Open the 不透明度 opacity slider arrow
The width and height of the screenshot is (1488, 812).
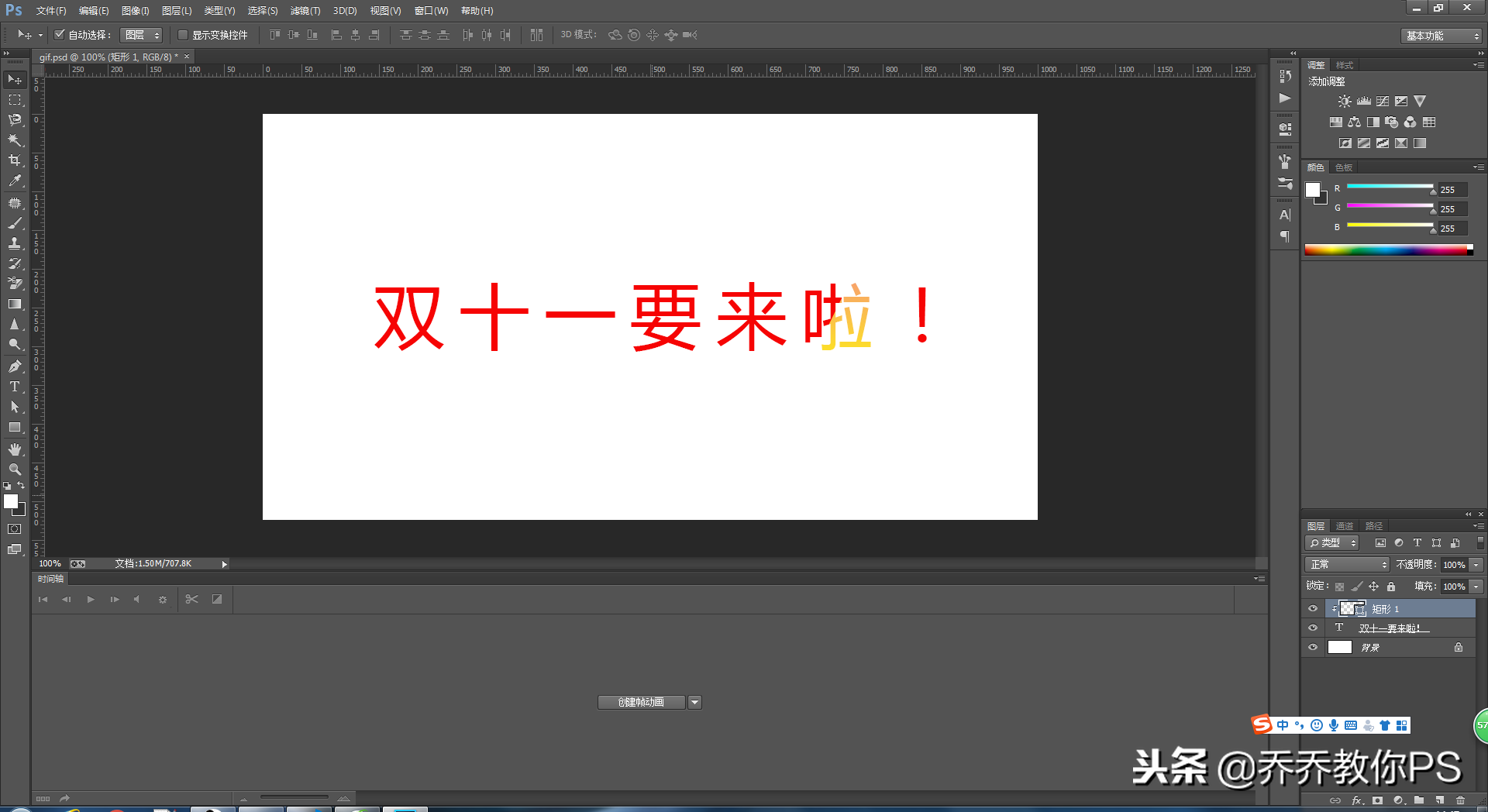[1477, 565]
